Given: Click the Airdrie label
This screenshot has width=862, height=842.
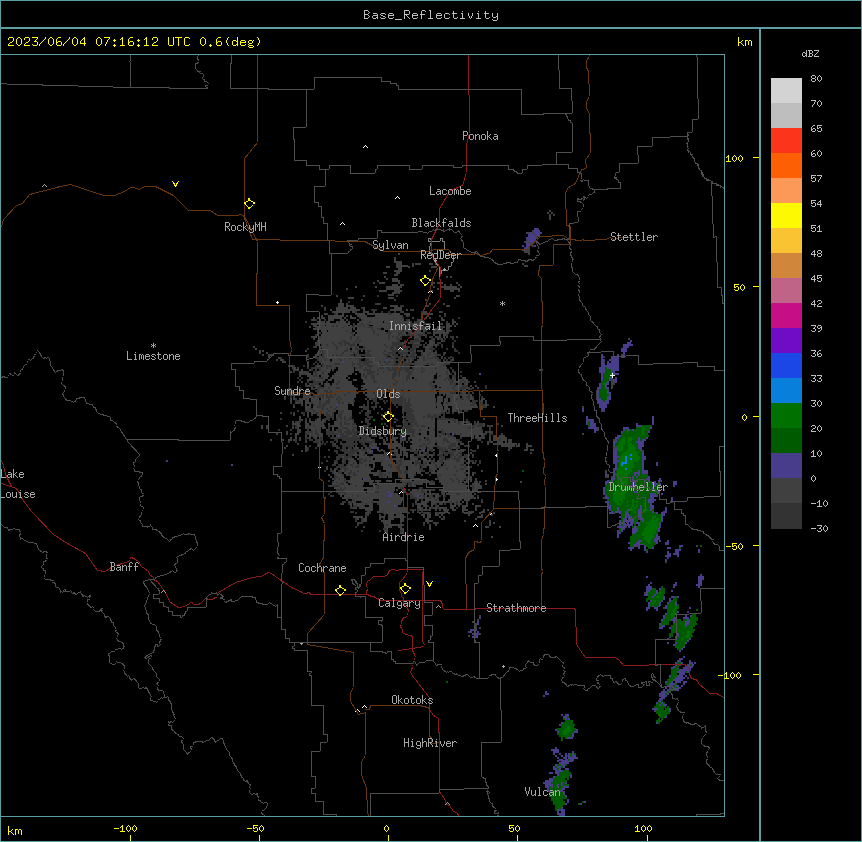Looking at the screenshot, I should click(x=404, y=537).
